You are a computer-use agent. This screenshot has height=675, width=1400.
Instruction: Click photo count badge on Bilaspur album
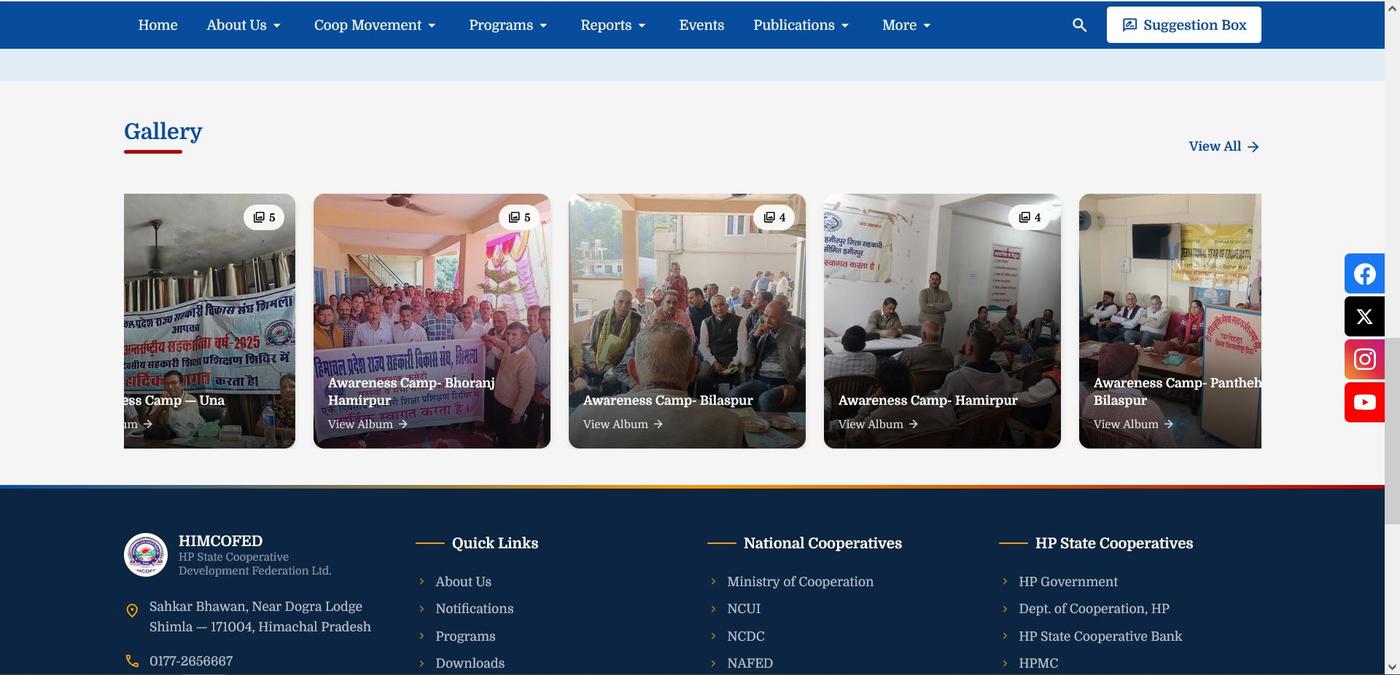[x=775, y=217]
